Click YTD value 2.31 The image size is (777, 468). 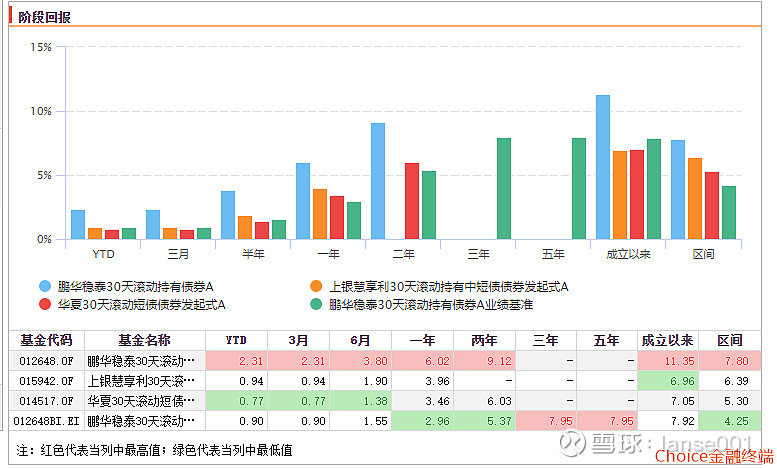[x=251, y=361]
